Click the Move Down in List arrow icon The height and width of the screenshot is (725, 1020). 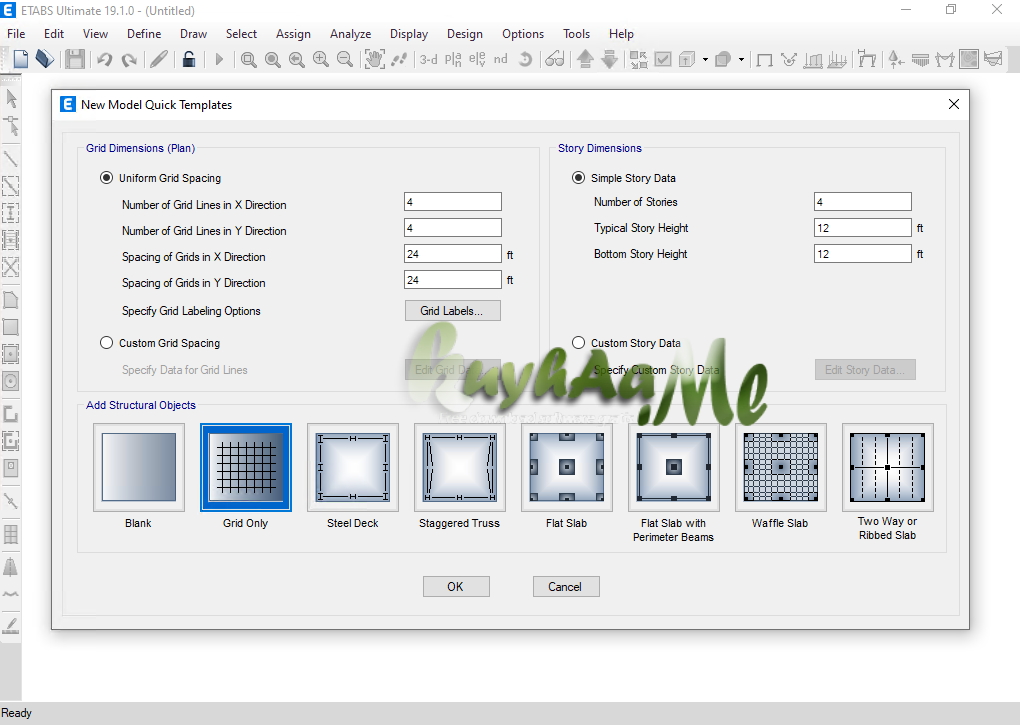pos(610,59)
